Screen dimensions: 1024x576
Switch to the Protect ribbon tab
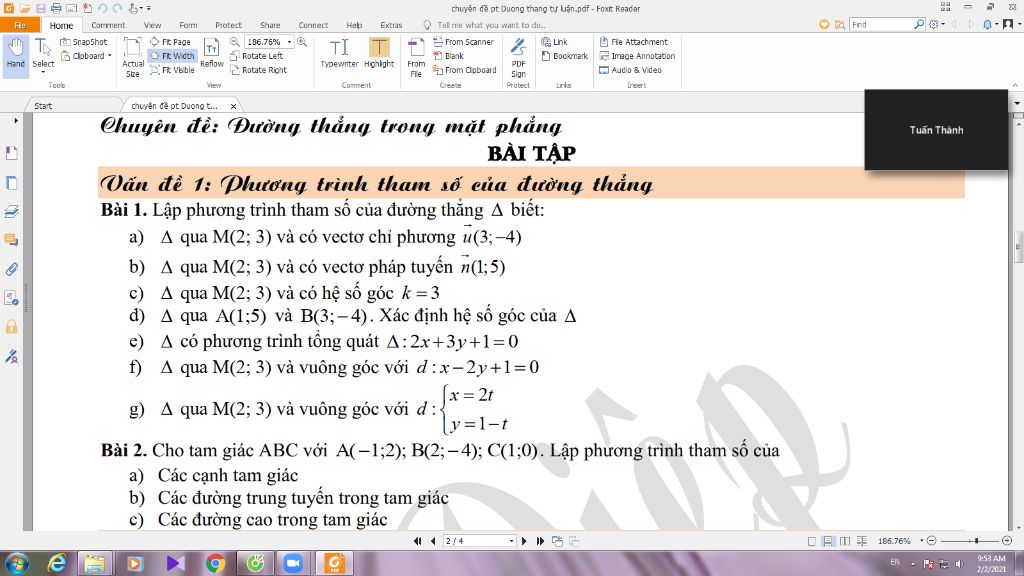[x=229, y=25]
